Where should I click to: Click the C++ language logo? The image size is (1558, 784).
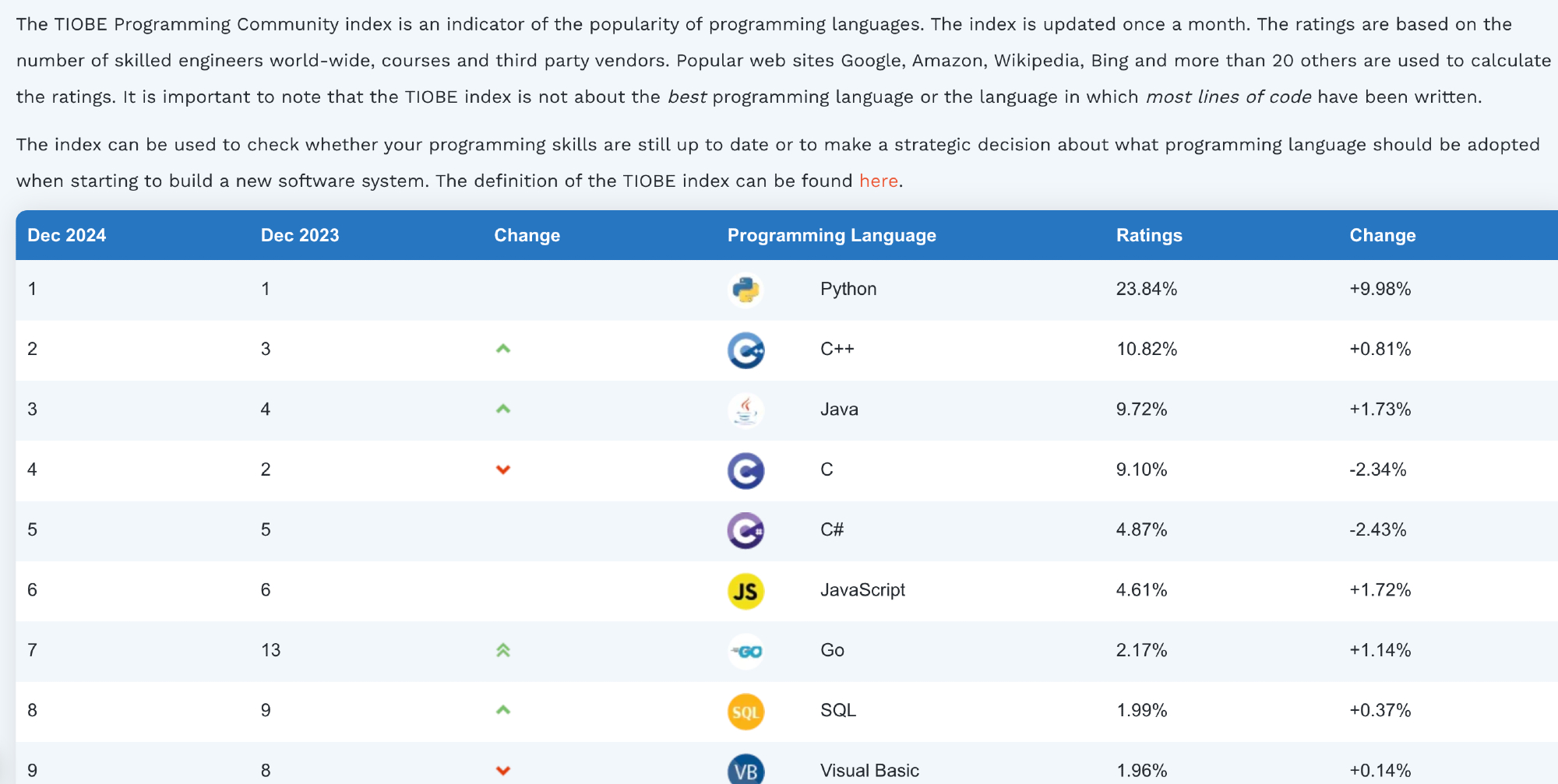click(x=746, y=350)
